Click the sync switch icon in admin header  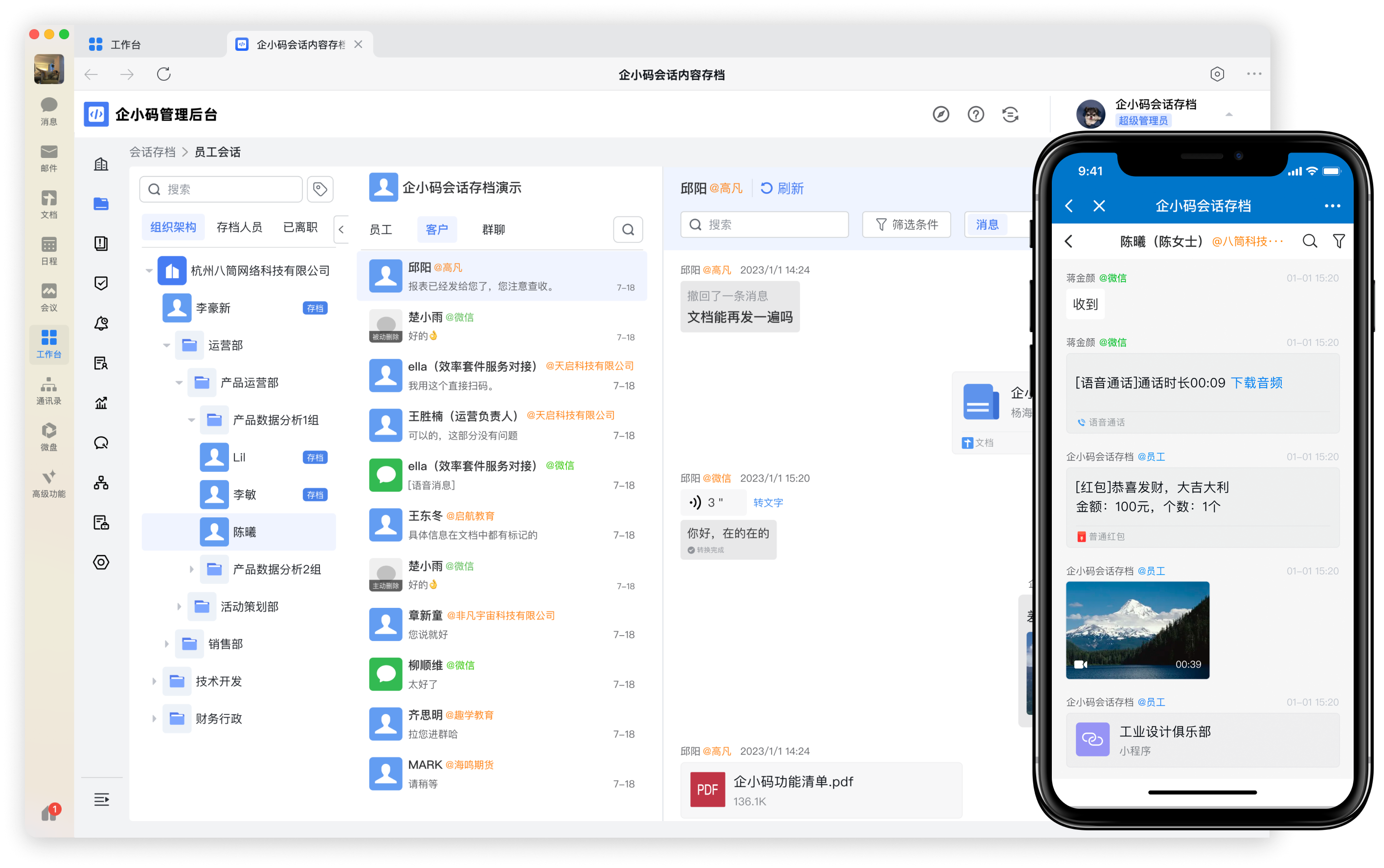pyautogui.click(x=1010, y=114)
